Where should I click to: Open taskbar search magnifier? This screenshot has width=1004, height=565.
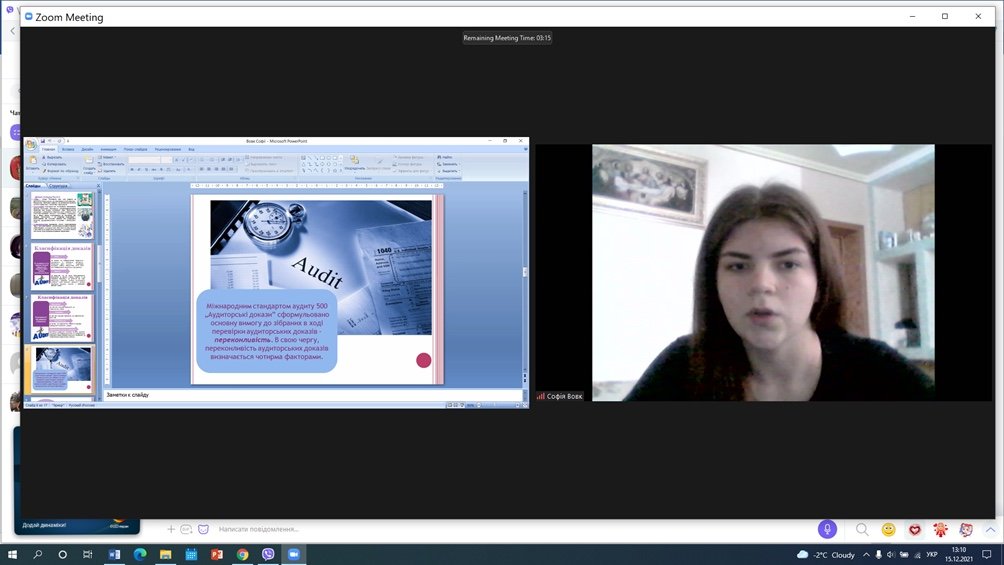38,554
